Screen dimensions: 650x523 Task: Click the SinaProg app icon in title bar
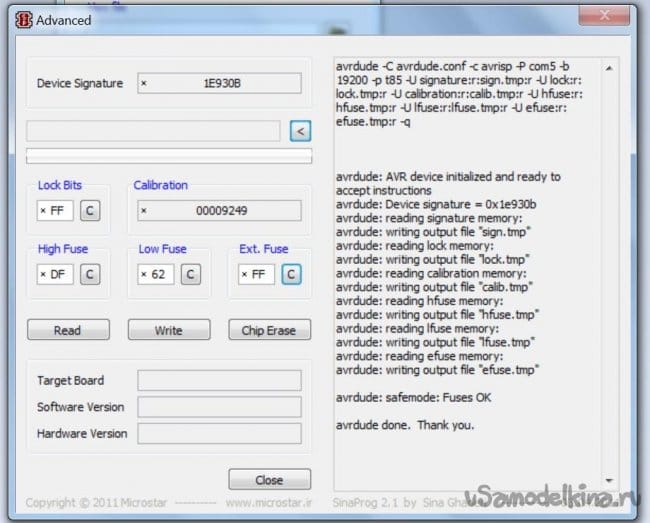click(20, 19)
